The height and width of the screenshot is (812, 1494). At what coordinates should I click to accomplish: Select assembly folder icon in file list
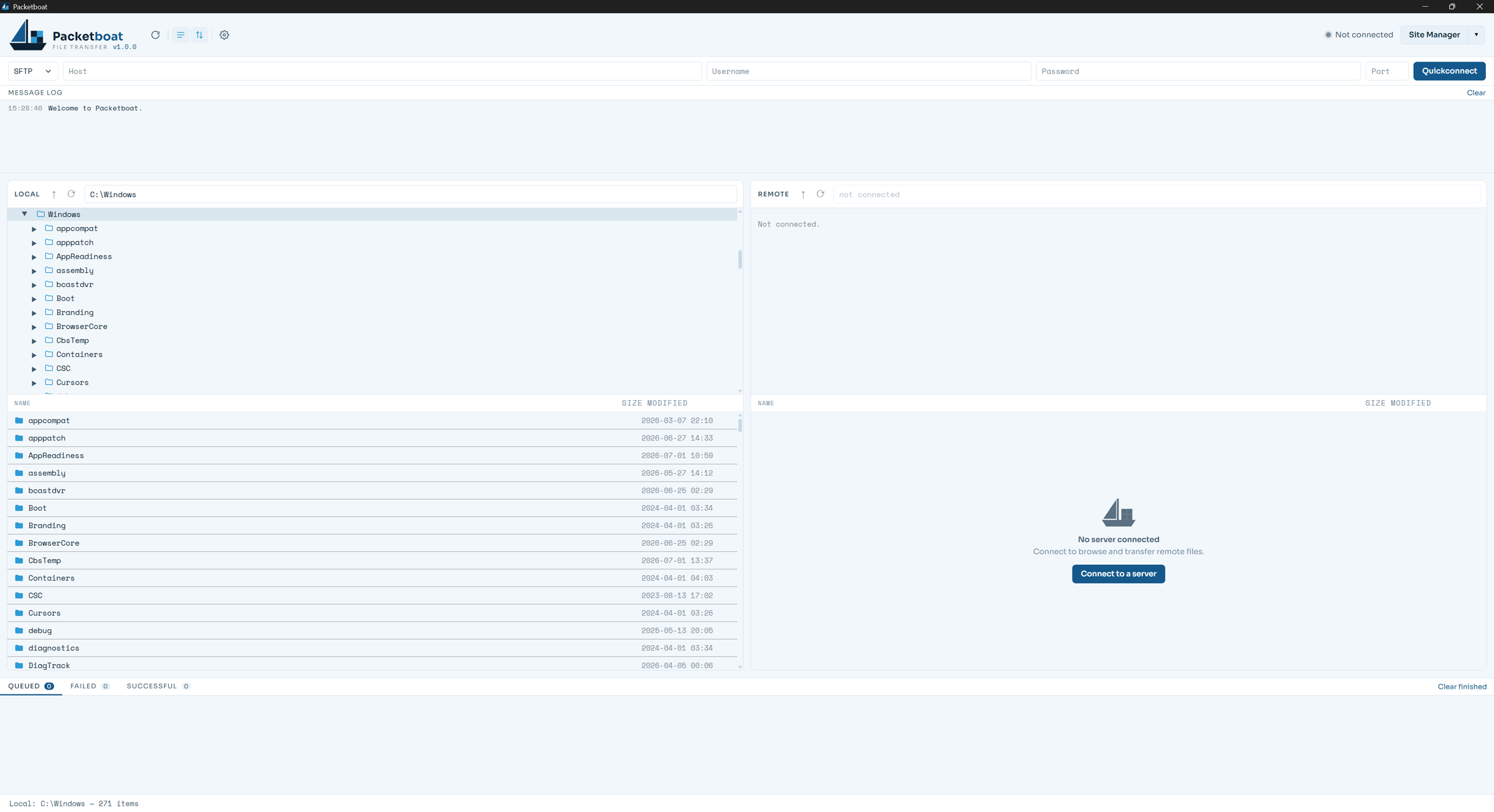pyautogui.click(x=19, y=473)
